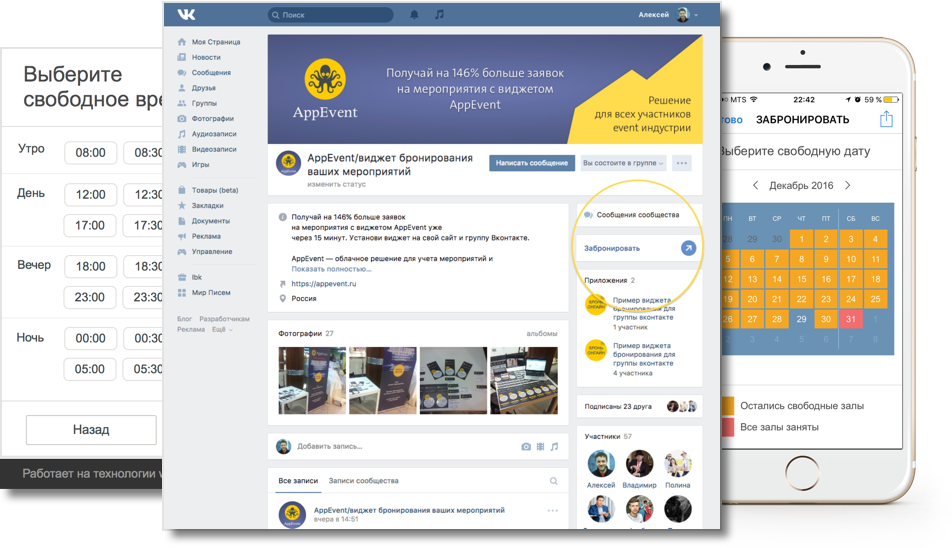Open notifications bell in VK header

pyautogui.click(x=414, y=15)
